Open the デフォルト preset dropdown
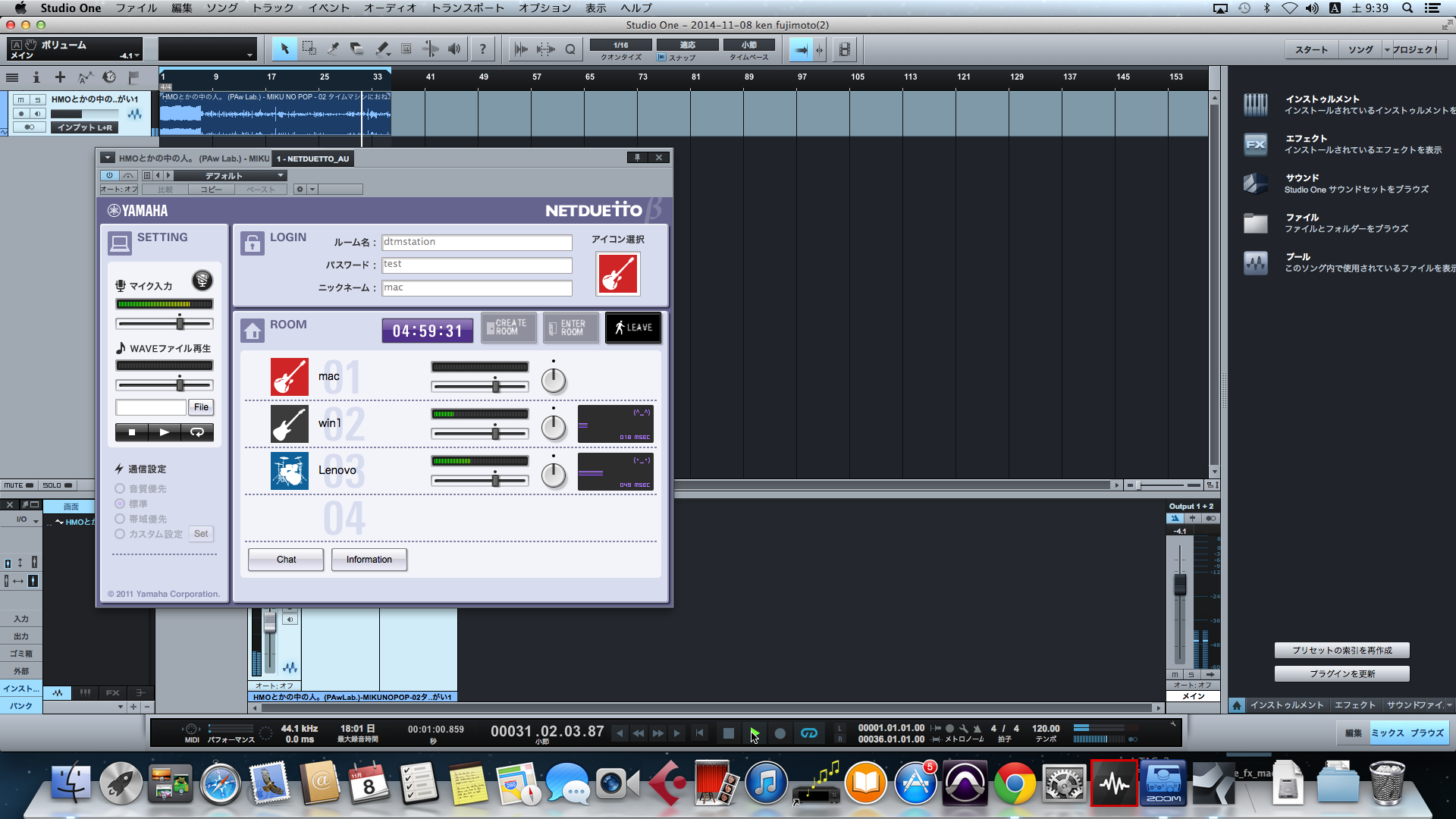This screenshot has height=819, width=1456. click(230, 175)
